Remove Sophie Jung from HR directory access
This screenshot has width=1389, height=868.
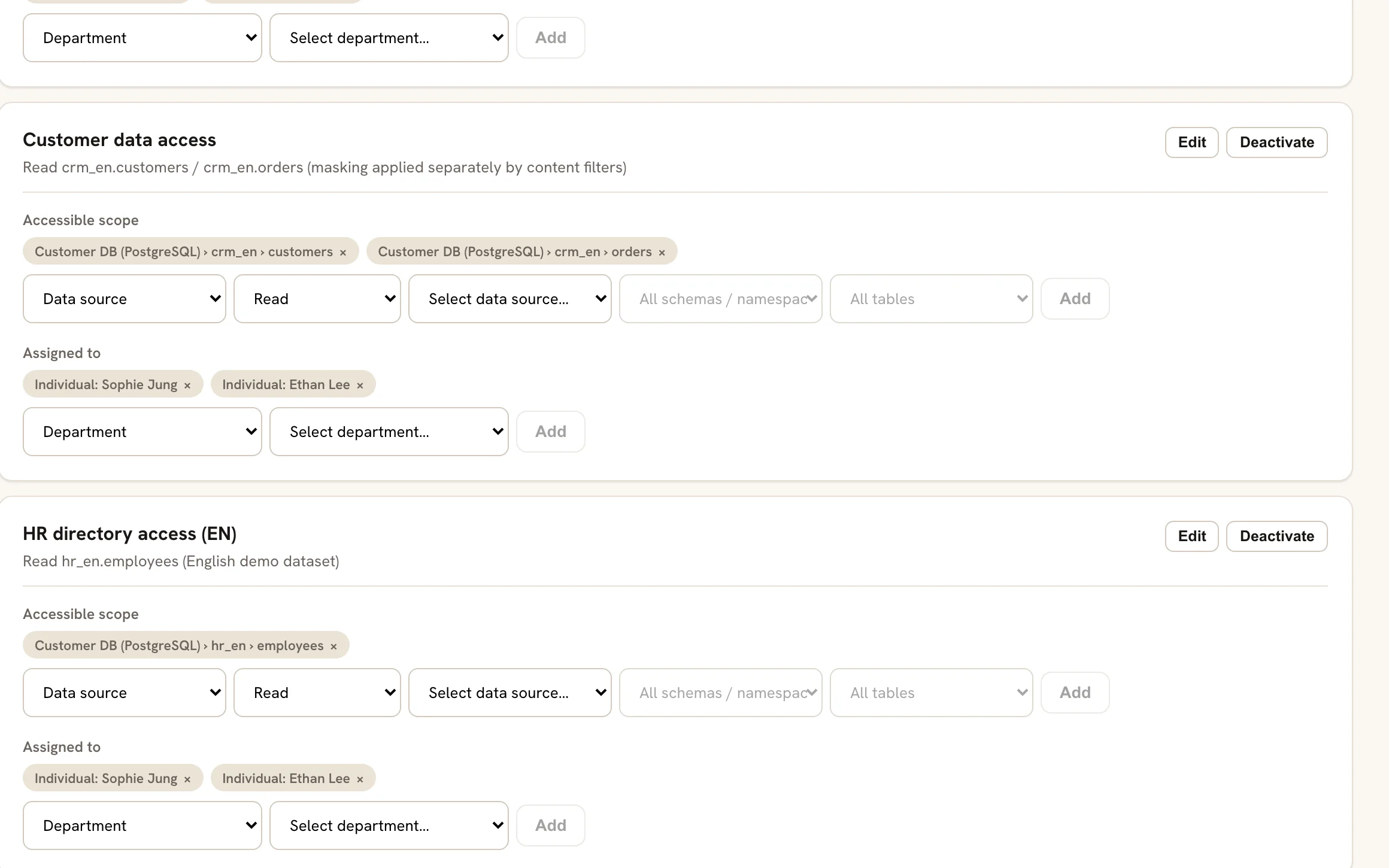(187, 779)
